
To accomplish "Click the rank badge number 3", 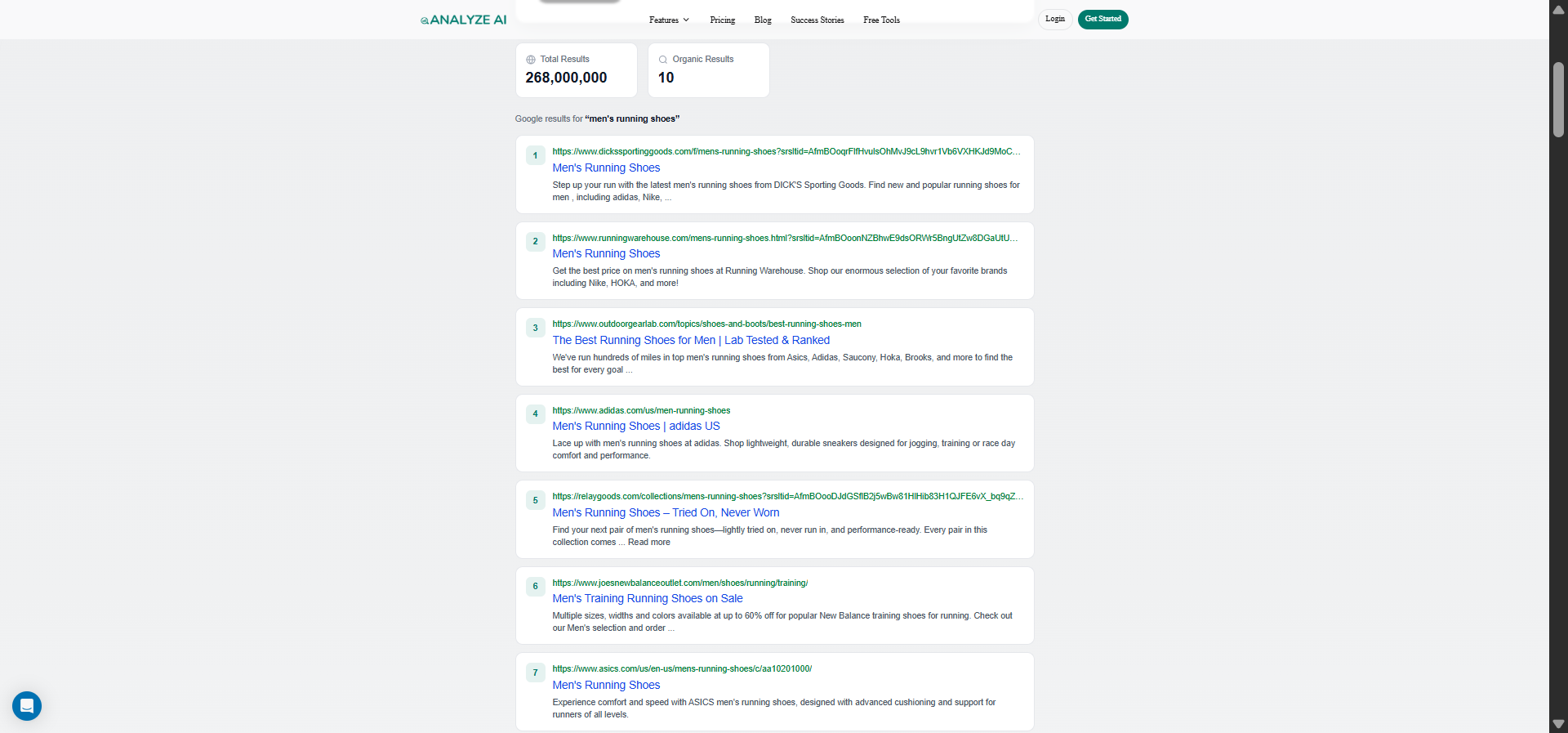I will [x=536, y=328].
